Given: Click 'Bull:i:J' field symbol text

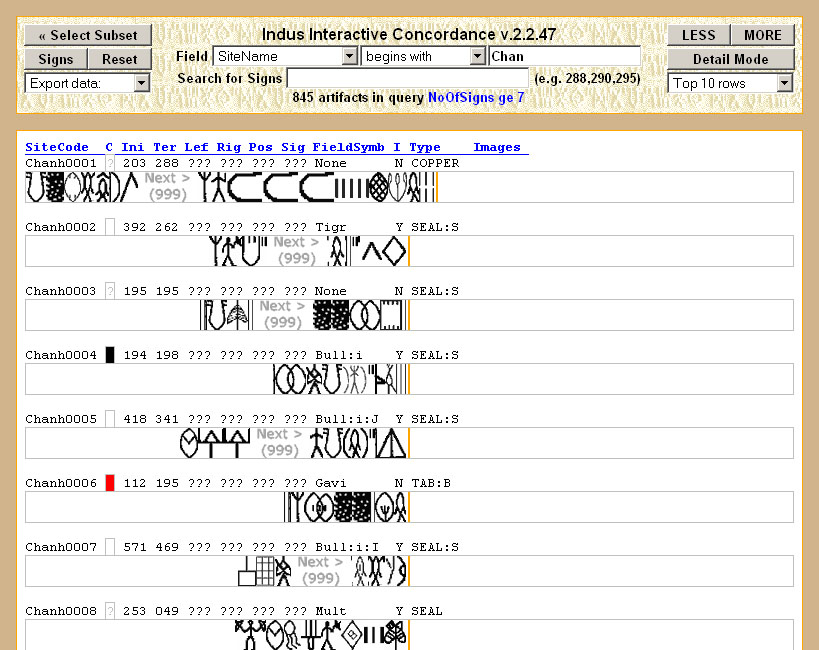Looking at the screenshot, I should pos(347,419).
